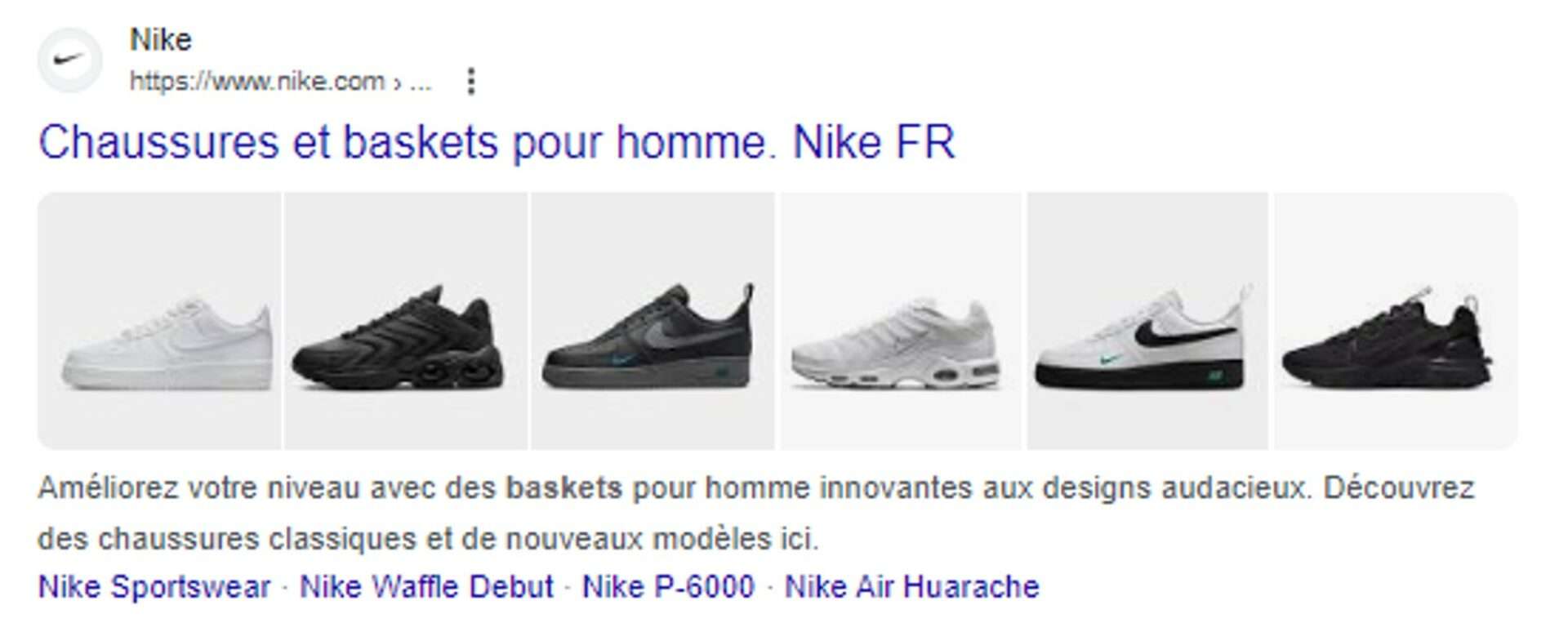
Task: Click the bold 'baskets' keyword in the snippet
Action: [x=564, y=487]
